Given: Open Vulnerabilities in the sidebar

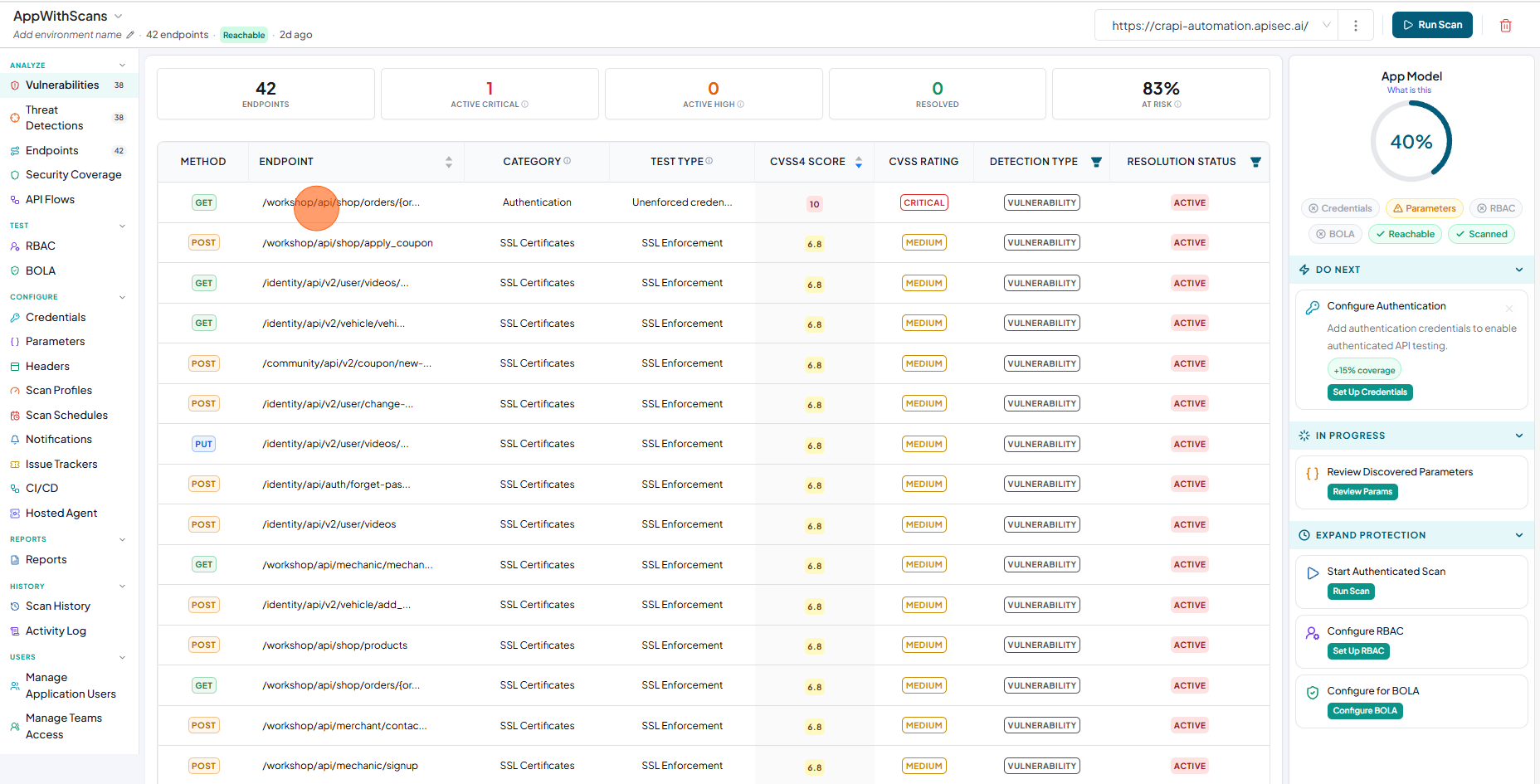Looking at the screenshot, I should (x=69, y=85).
